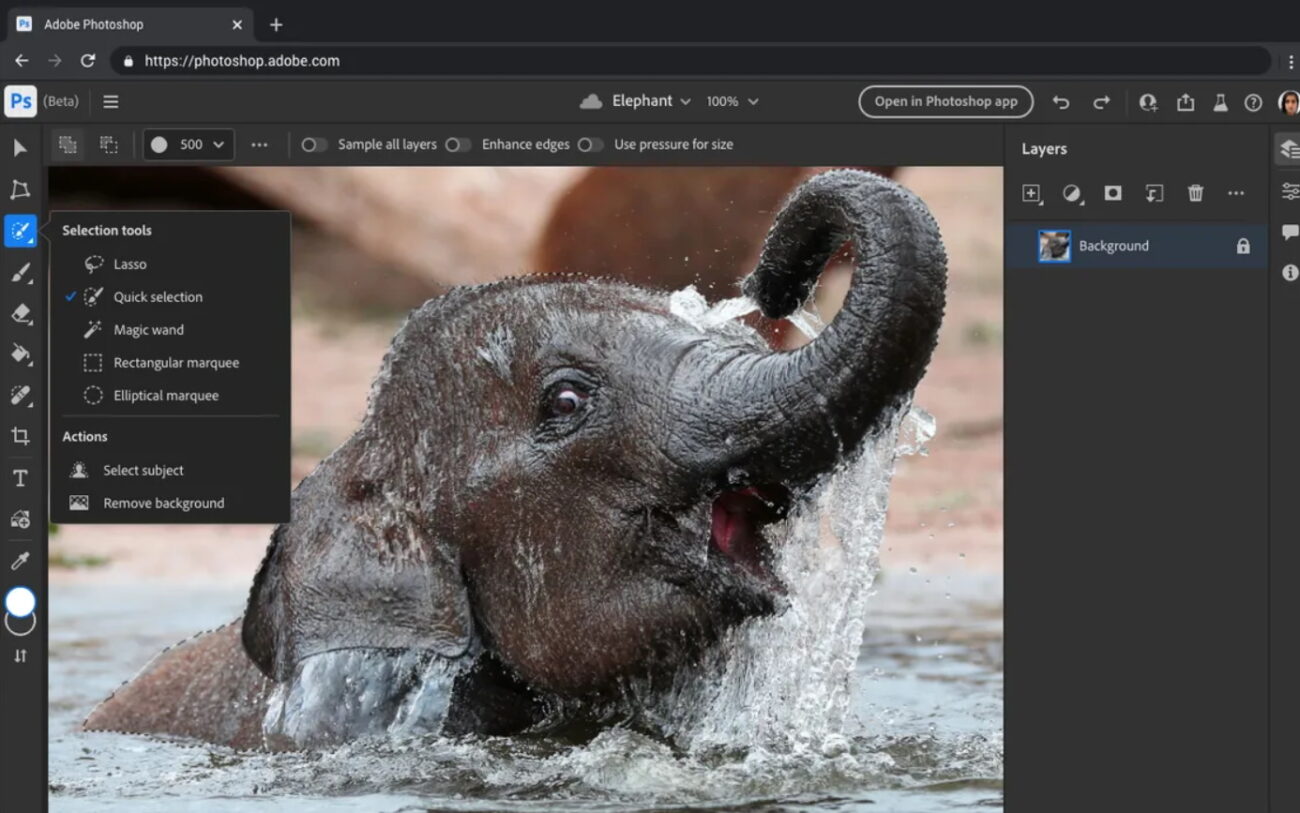Click the photoshop.adobe.com address bar
Screen dimensions: 1300x813
pyautogui.click(x=690, y=61)
